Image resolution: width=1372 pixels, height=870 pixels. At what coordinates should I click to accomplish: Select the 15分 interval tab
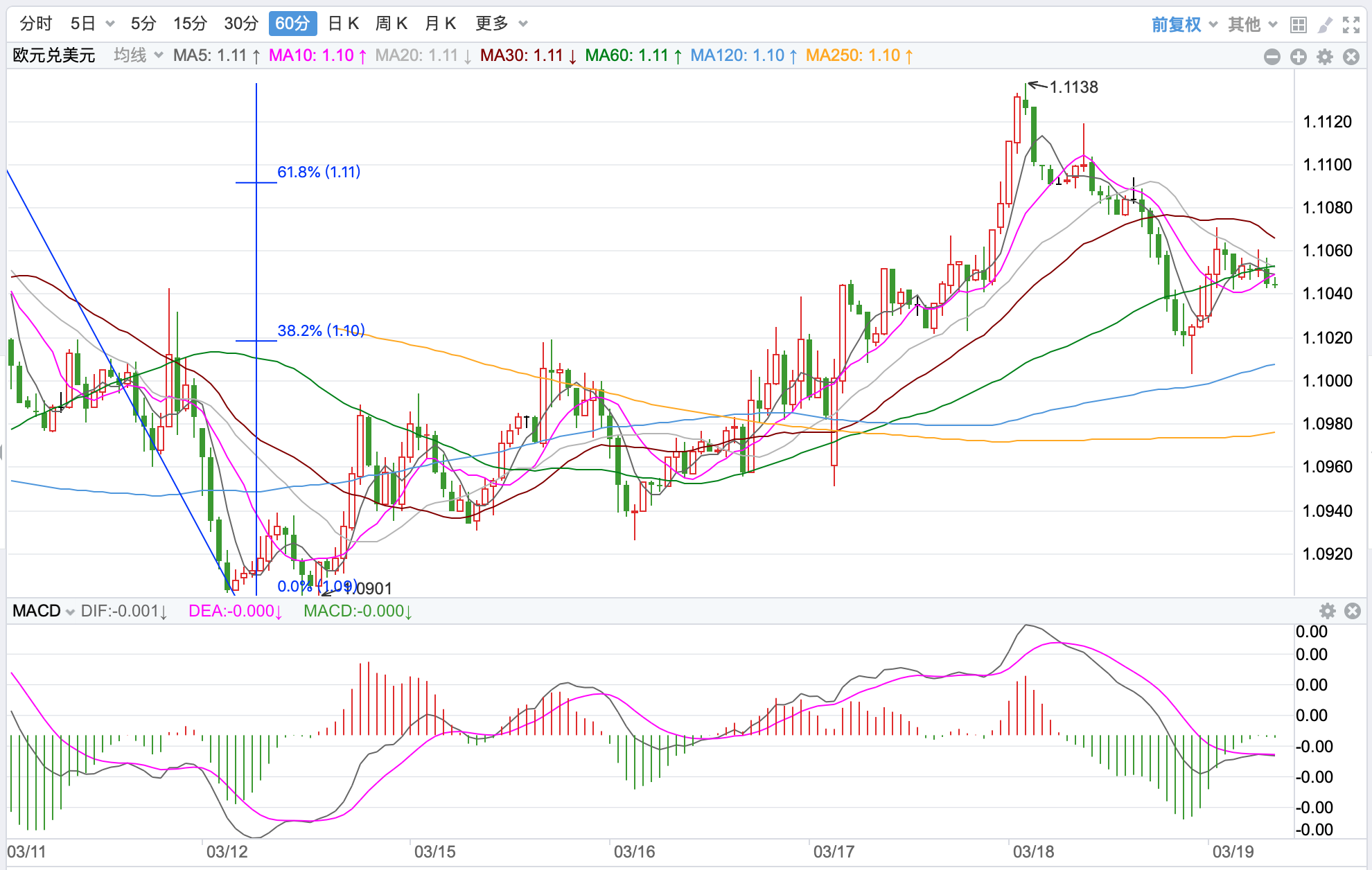(x=190, y=24)
